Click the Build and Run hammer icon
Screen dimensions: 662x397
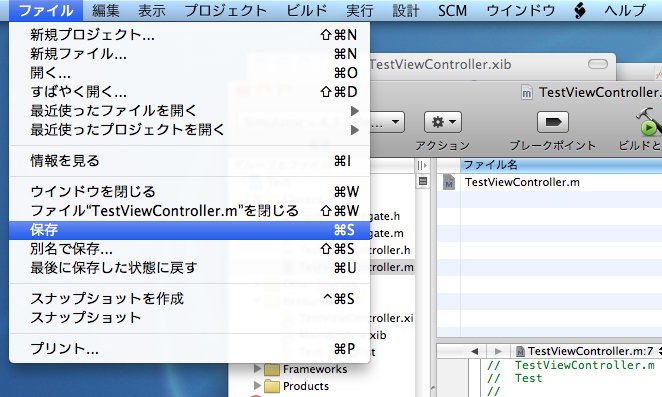click(x=648, y=122)
